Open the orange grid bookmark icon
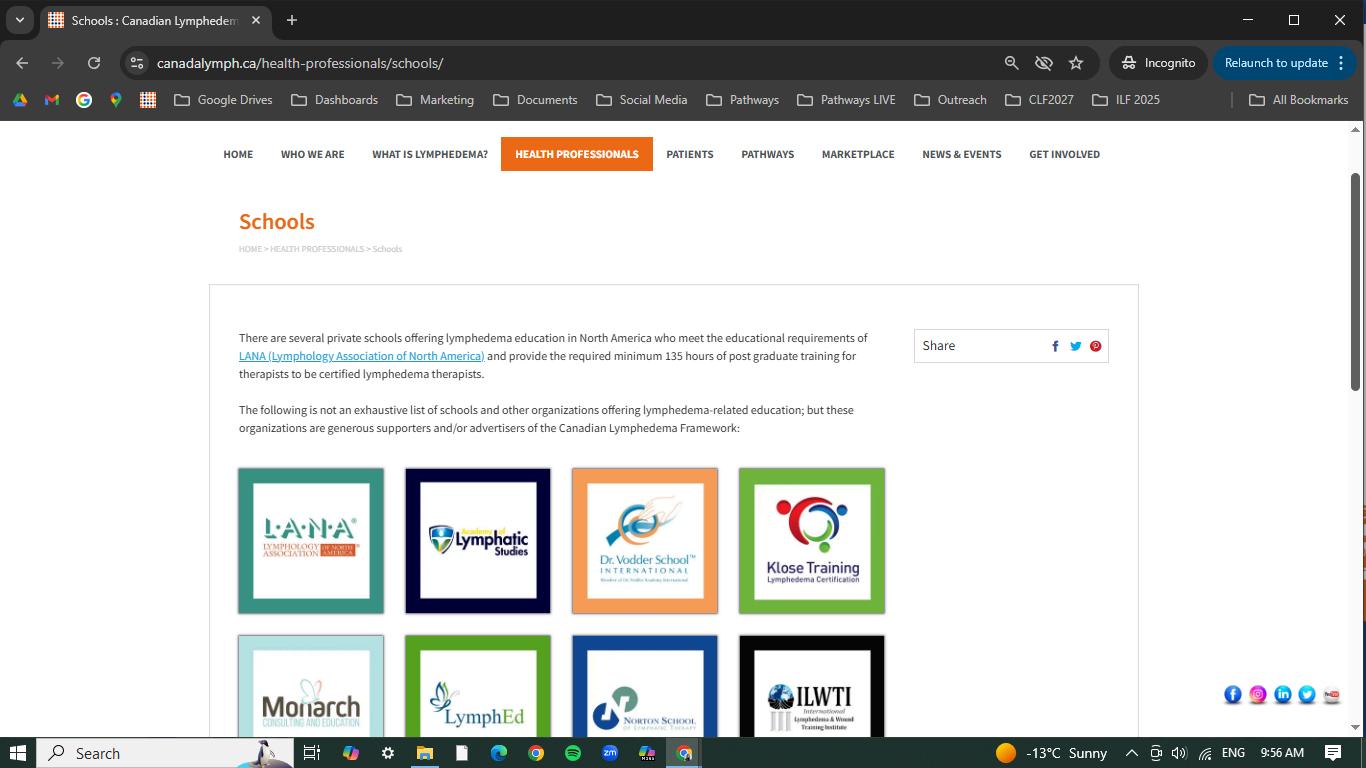 click(148, 100)
